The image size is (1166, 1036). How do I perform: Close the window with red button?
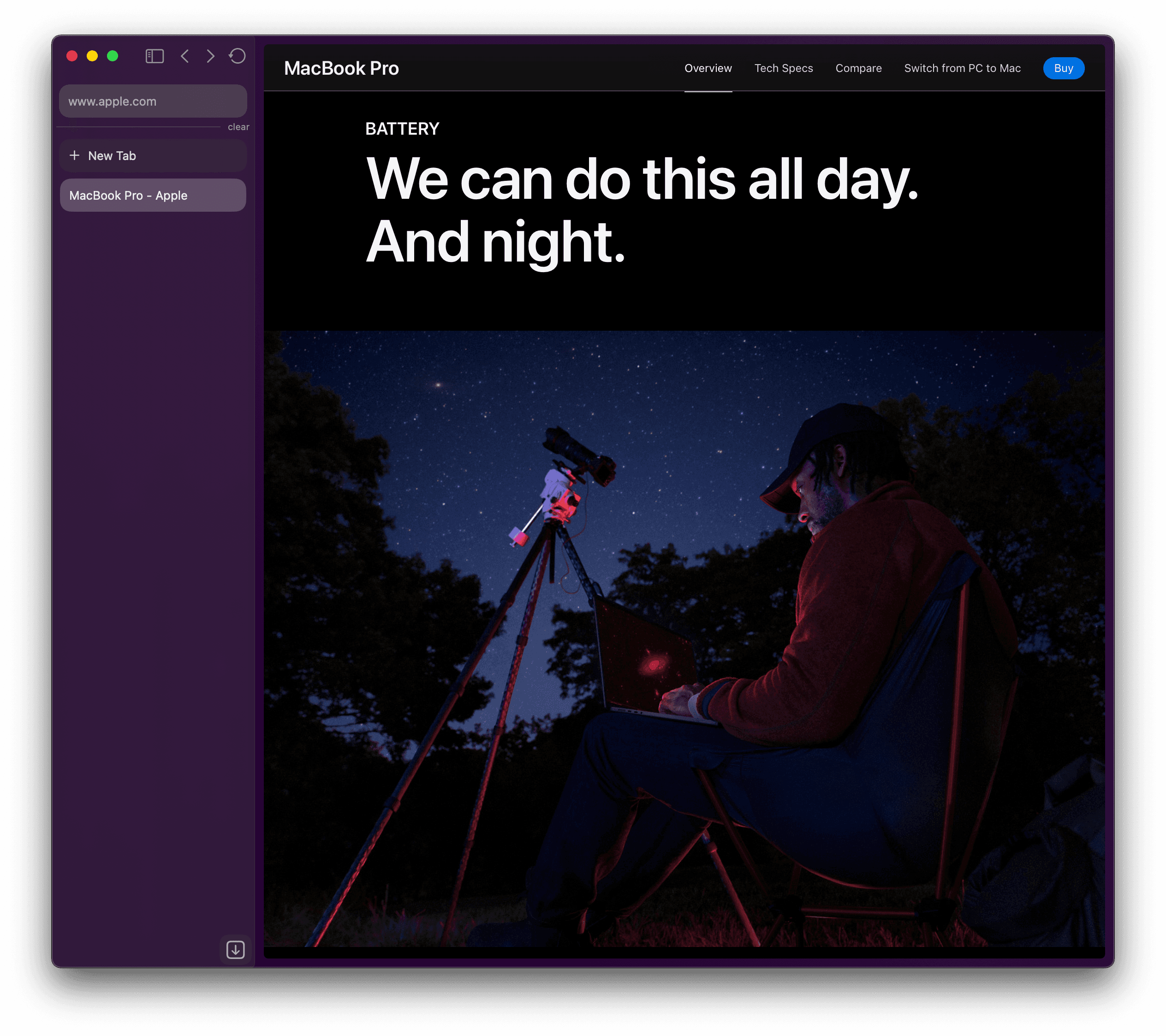72,56
